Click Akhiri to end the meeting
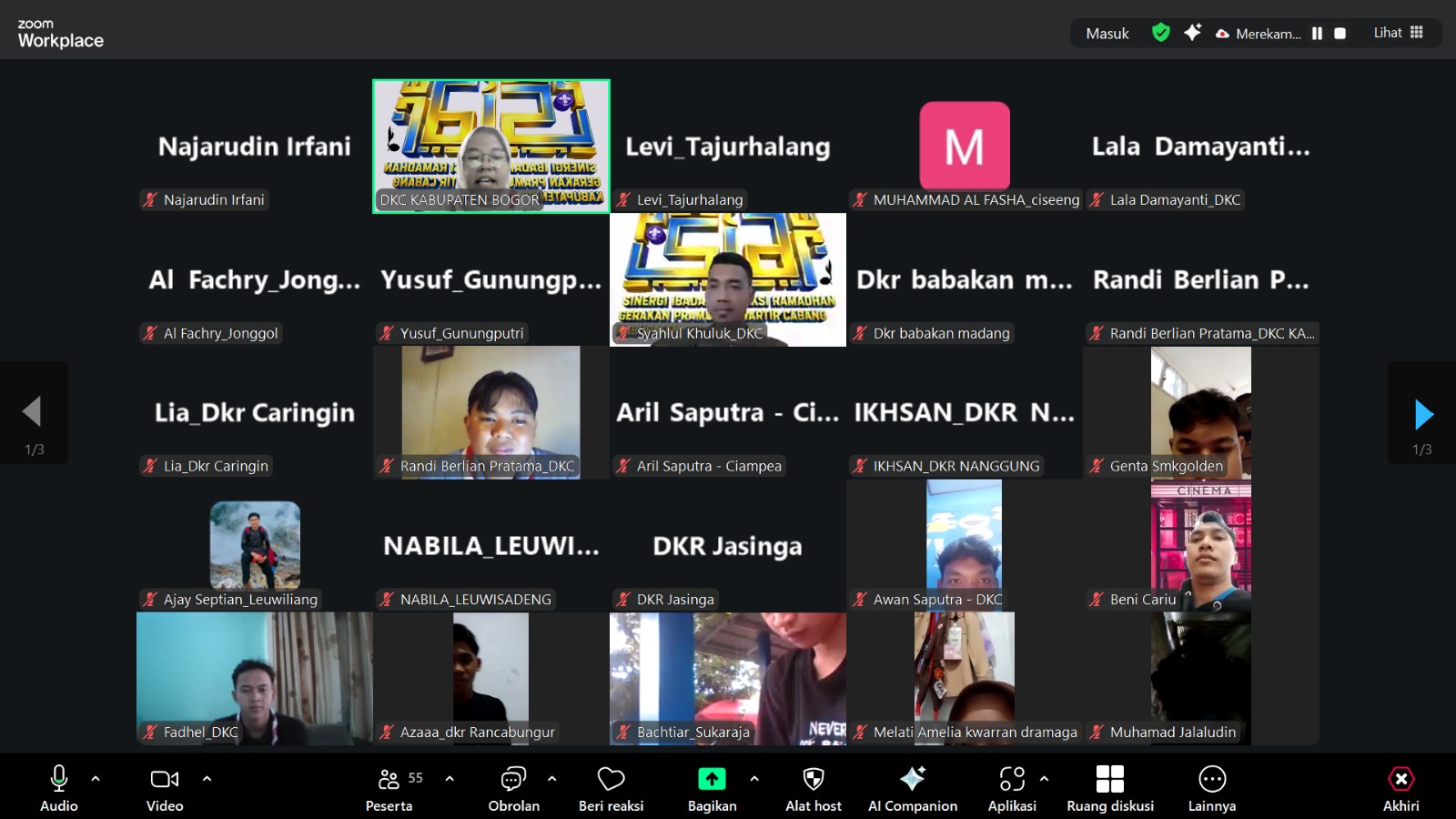Screen dimensions: 1456x819 (x=1400, y=788)
